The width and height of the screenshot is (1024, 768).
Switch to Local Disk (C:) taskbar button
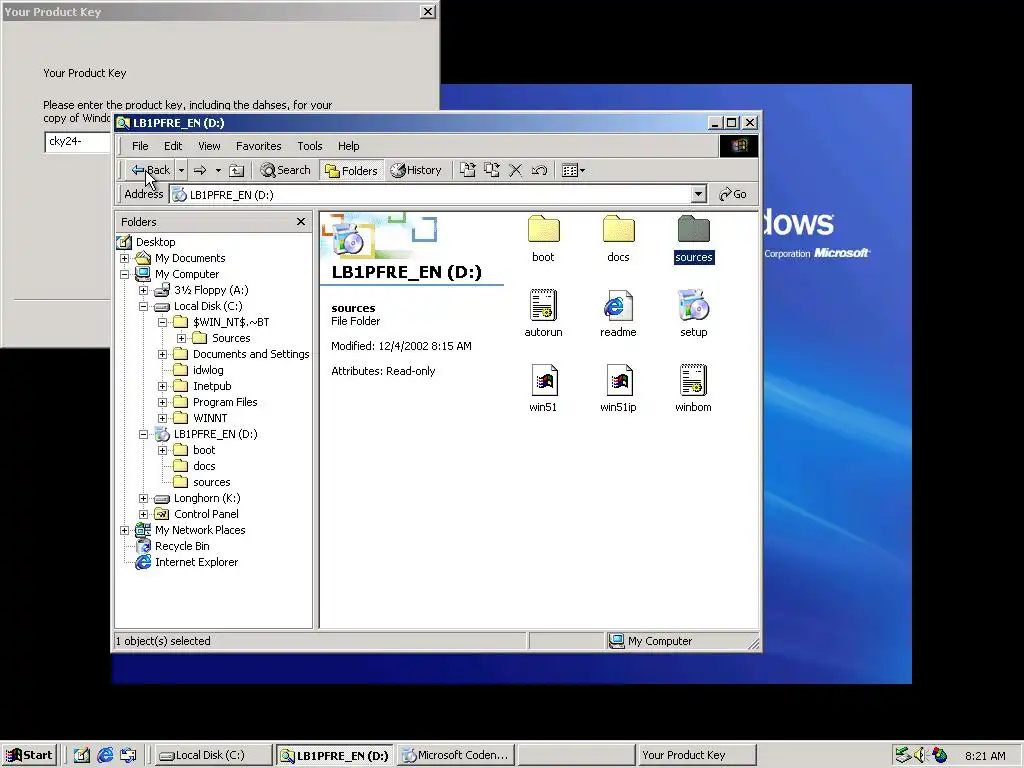pyautogui.click(x=212, y=756)
